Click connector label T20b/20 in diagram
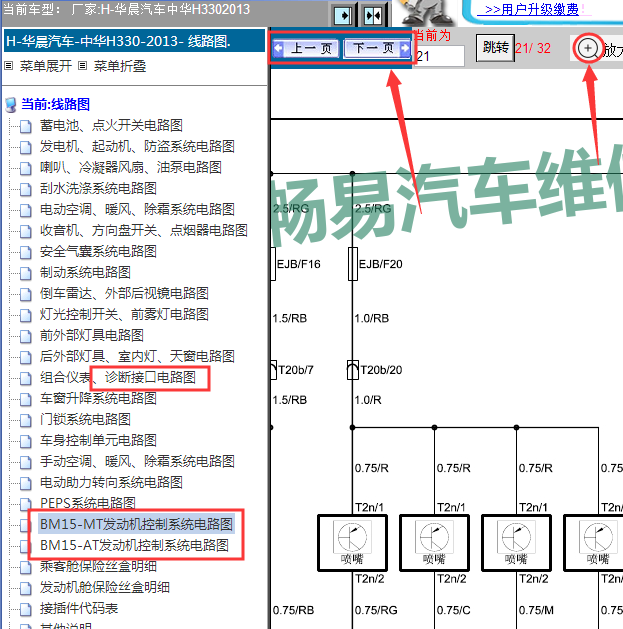623x629 pixels. pos(381,370)
